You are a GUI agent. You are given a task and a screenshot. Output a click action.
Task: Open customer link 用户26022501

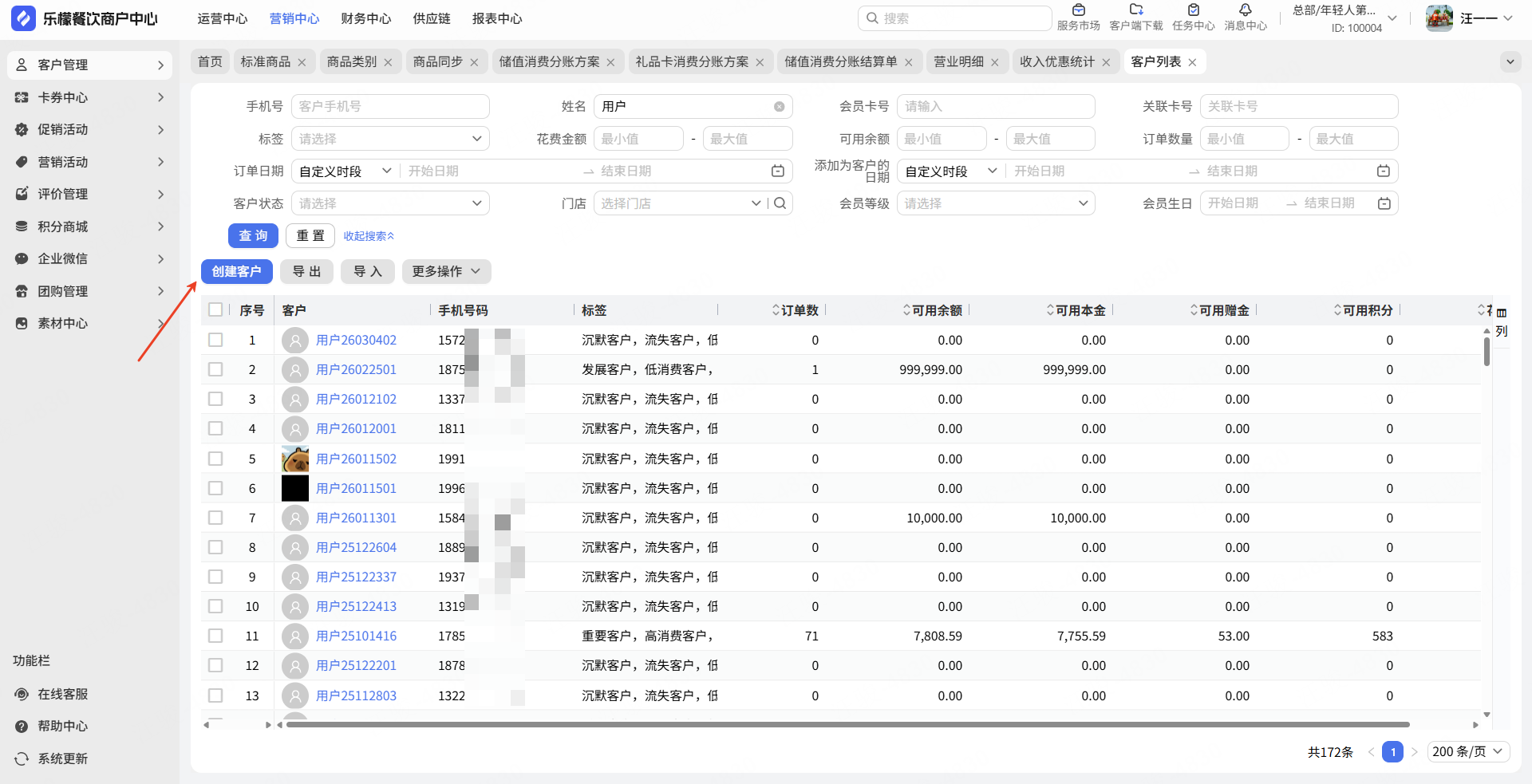[356, 369]
